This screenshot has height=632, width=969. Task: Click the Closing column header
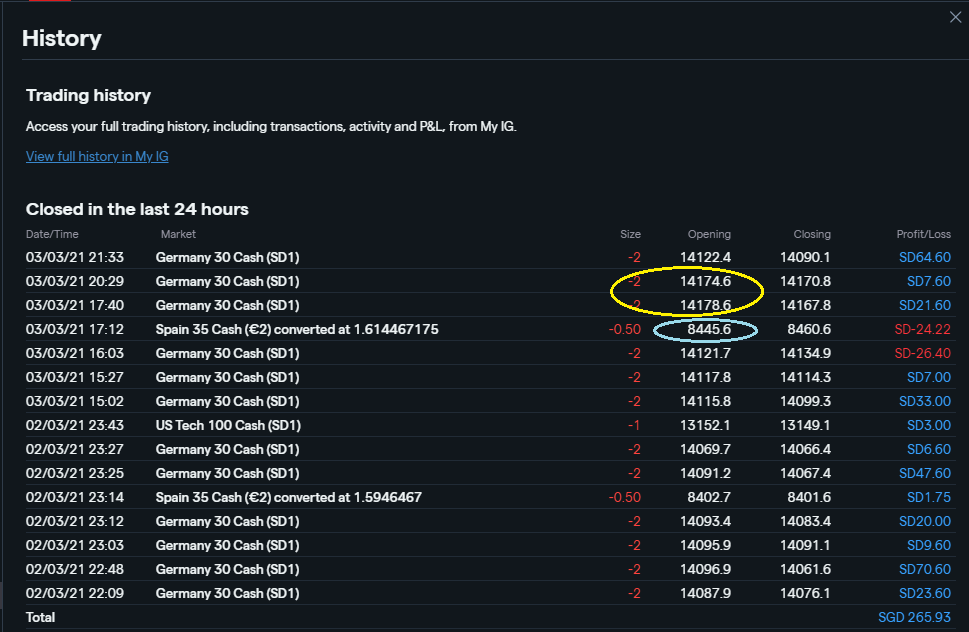click(x=811, y=234)
